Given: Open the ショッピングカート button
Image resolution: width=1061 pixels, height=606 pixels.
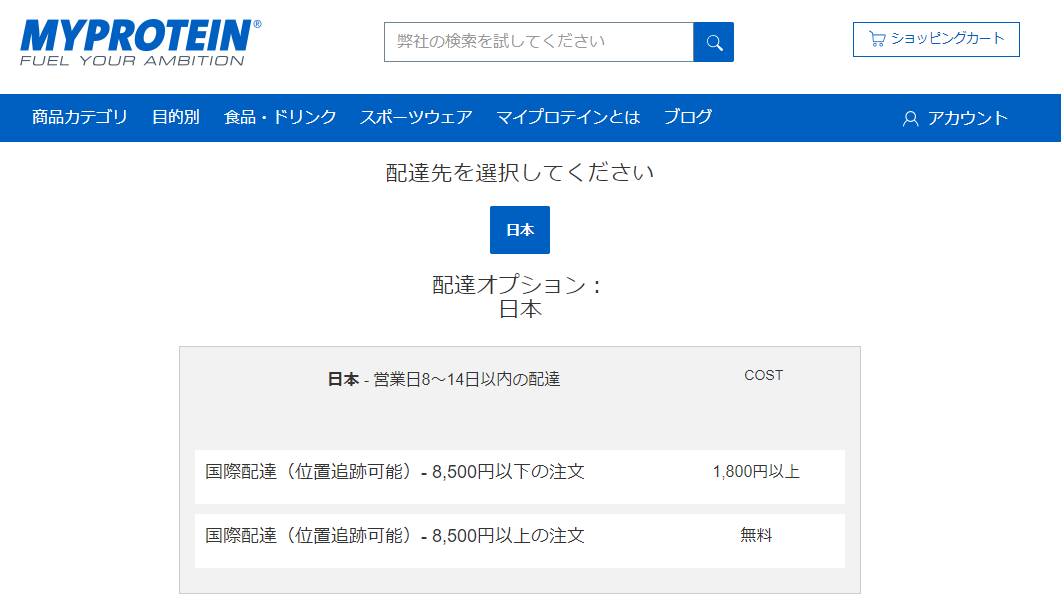Looking at the screenshot, I should (936, 39).
